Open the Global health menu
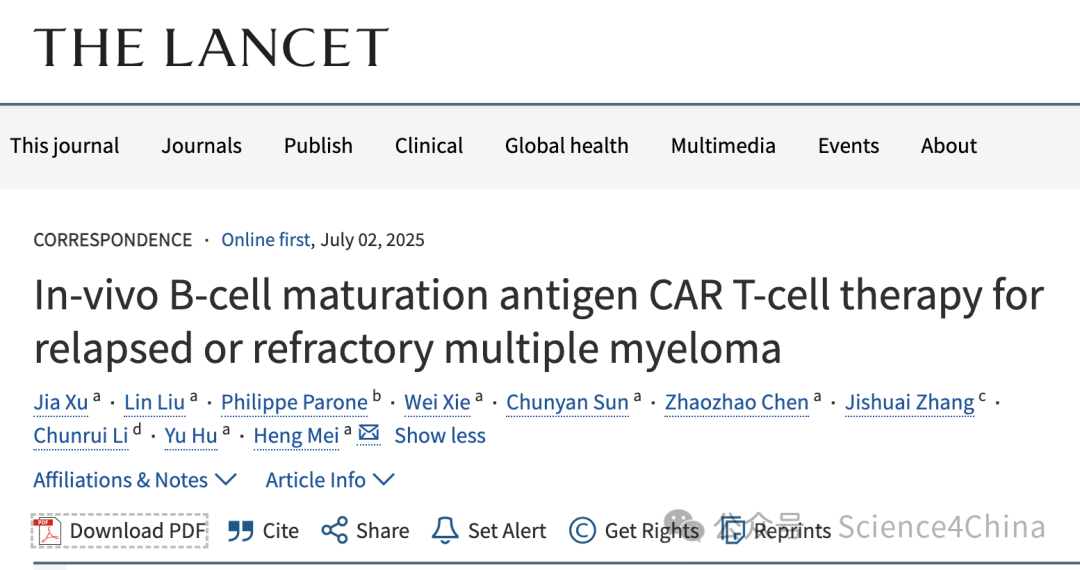 click(x=566, y=146)
